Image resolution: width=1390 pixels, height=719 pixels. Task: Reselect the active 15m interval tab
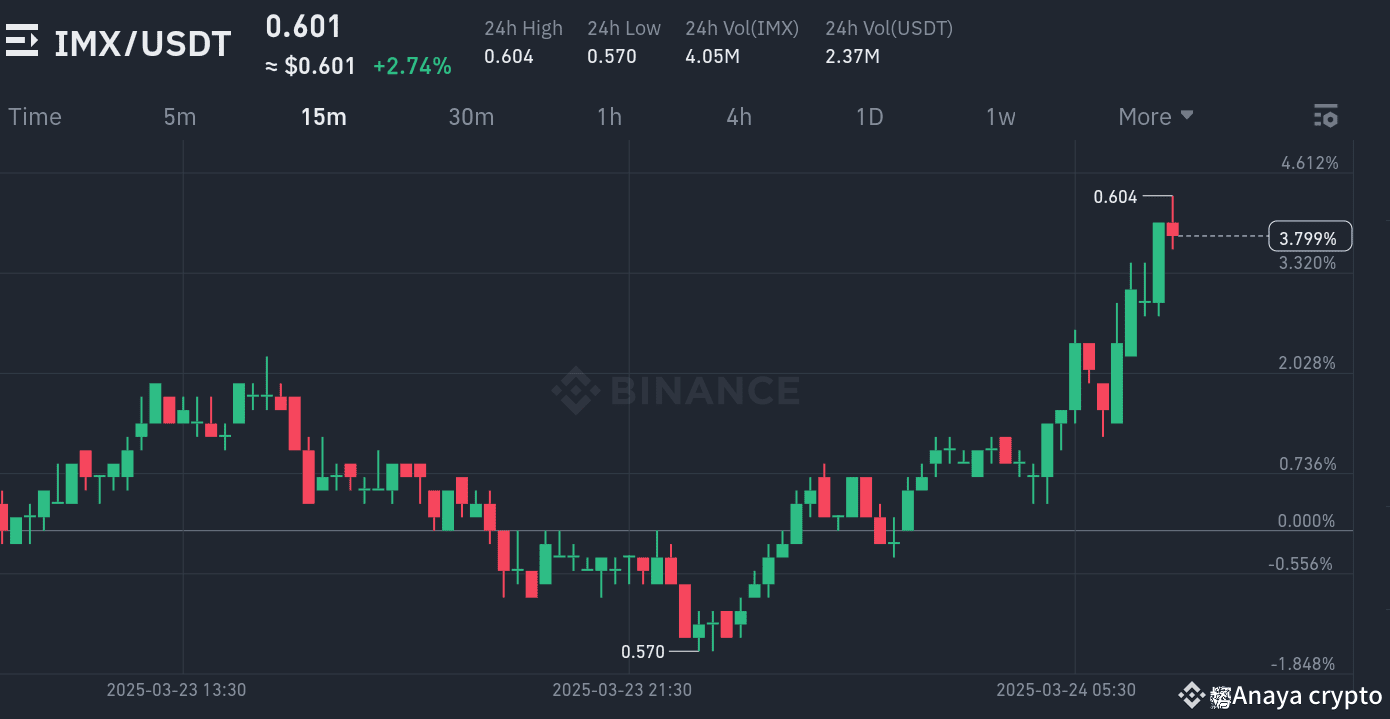[x=323, y=116]
